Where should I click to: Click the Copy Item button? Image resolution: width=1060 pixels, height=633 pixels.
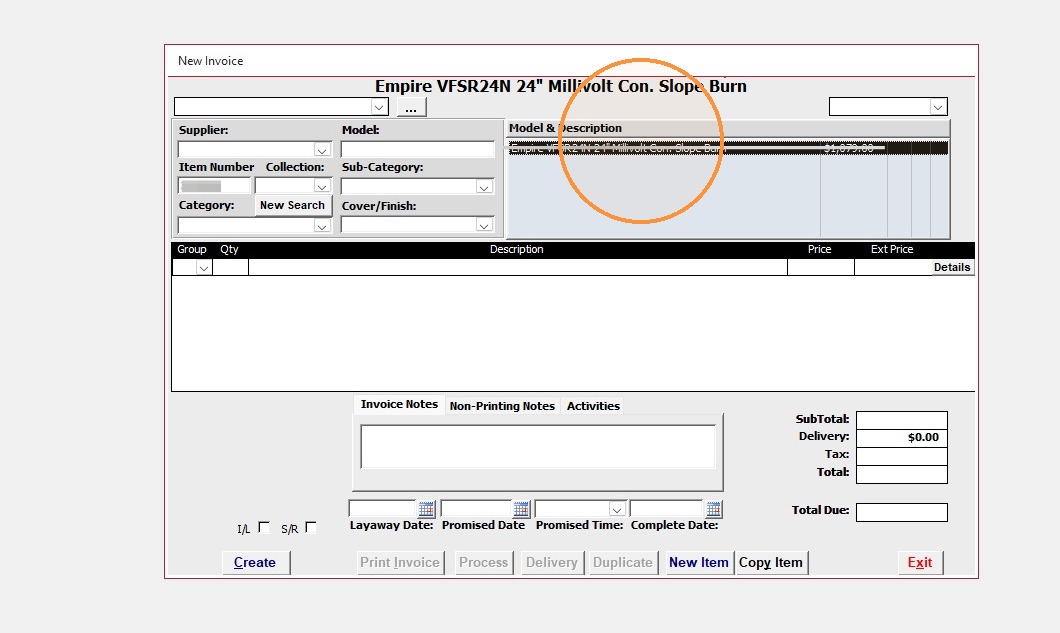(771, 563)
